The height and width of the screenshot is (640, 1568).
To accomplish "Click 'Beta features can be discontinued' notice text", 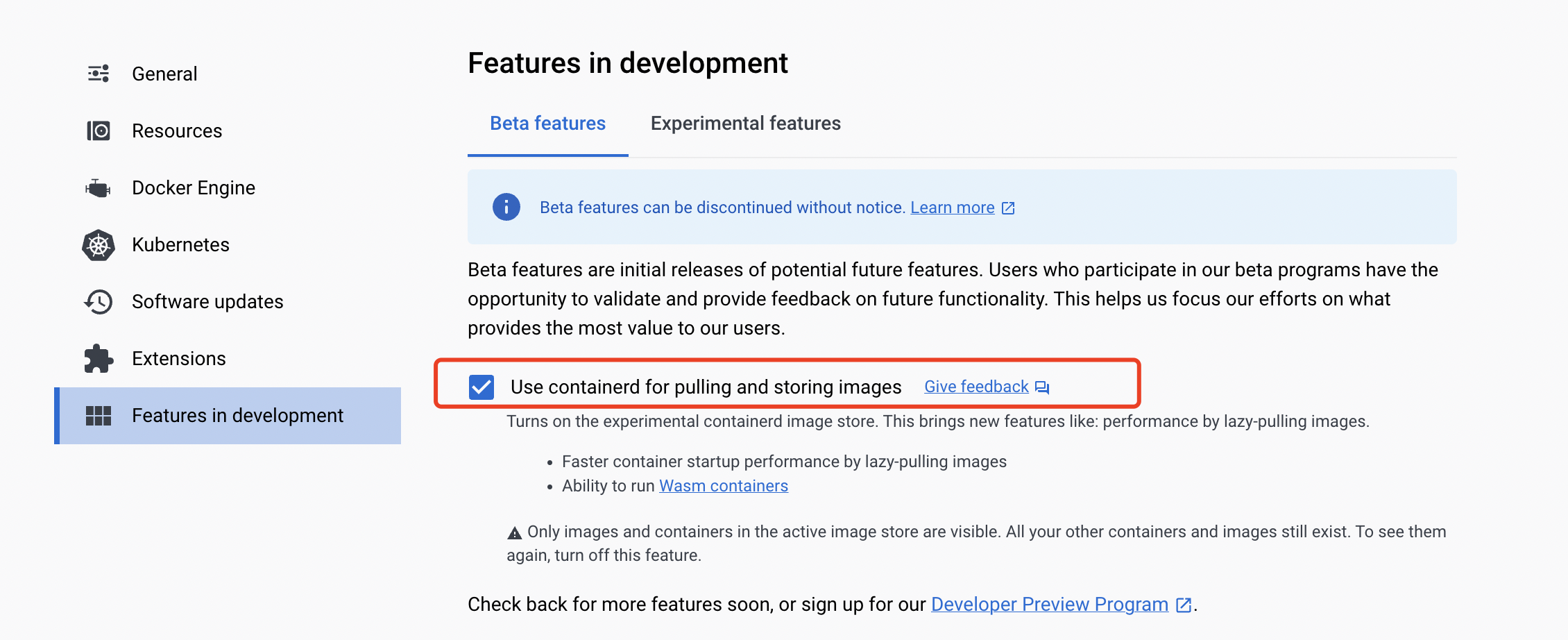I will 722,208.
